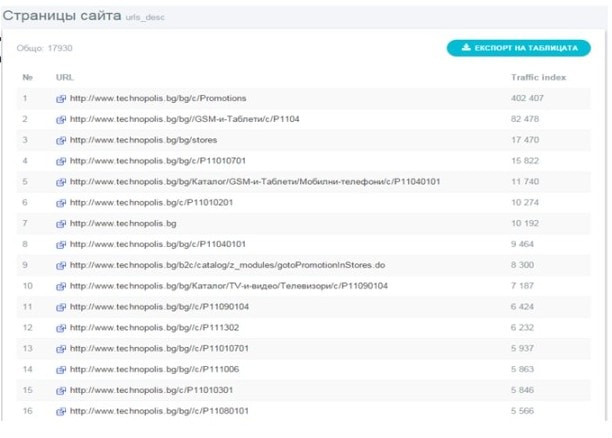Follow the Мобилни-телефони P11040101 URL link

[255, 182]
